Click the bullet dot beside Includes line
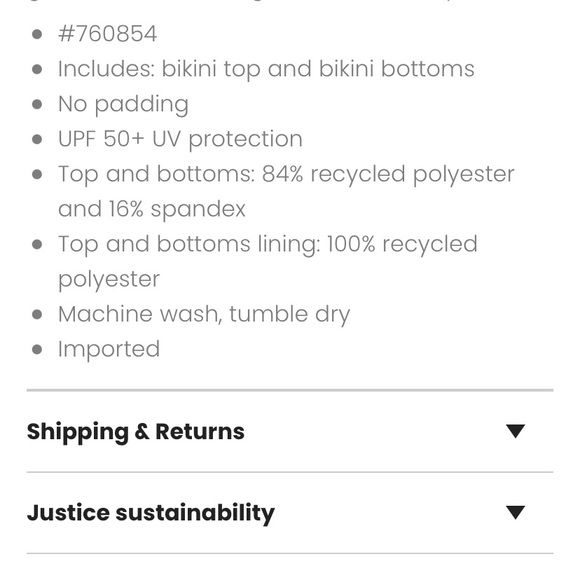580x580 pixels. click(x=37, y=69)
